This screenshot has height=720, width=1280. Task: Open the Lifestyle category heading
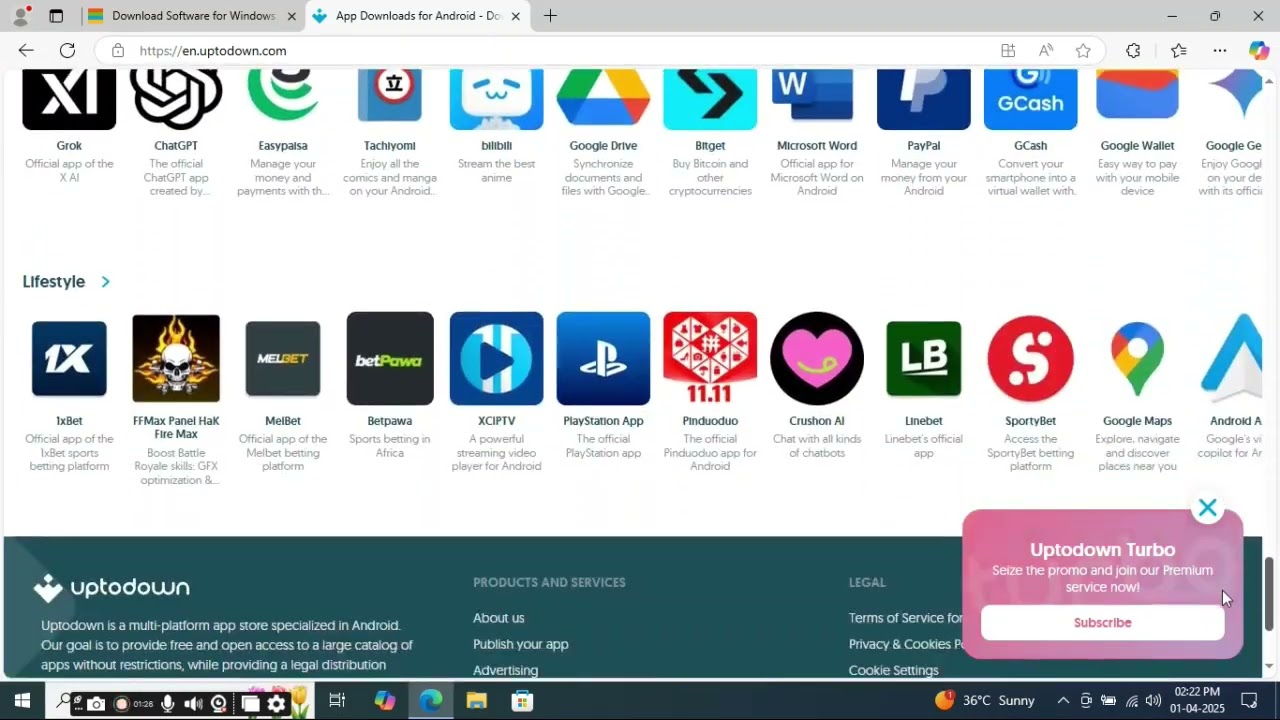point(54,282)
